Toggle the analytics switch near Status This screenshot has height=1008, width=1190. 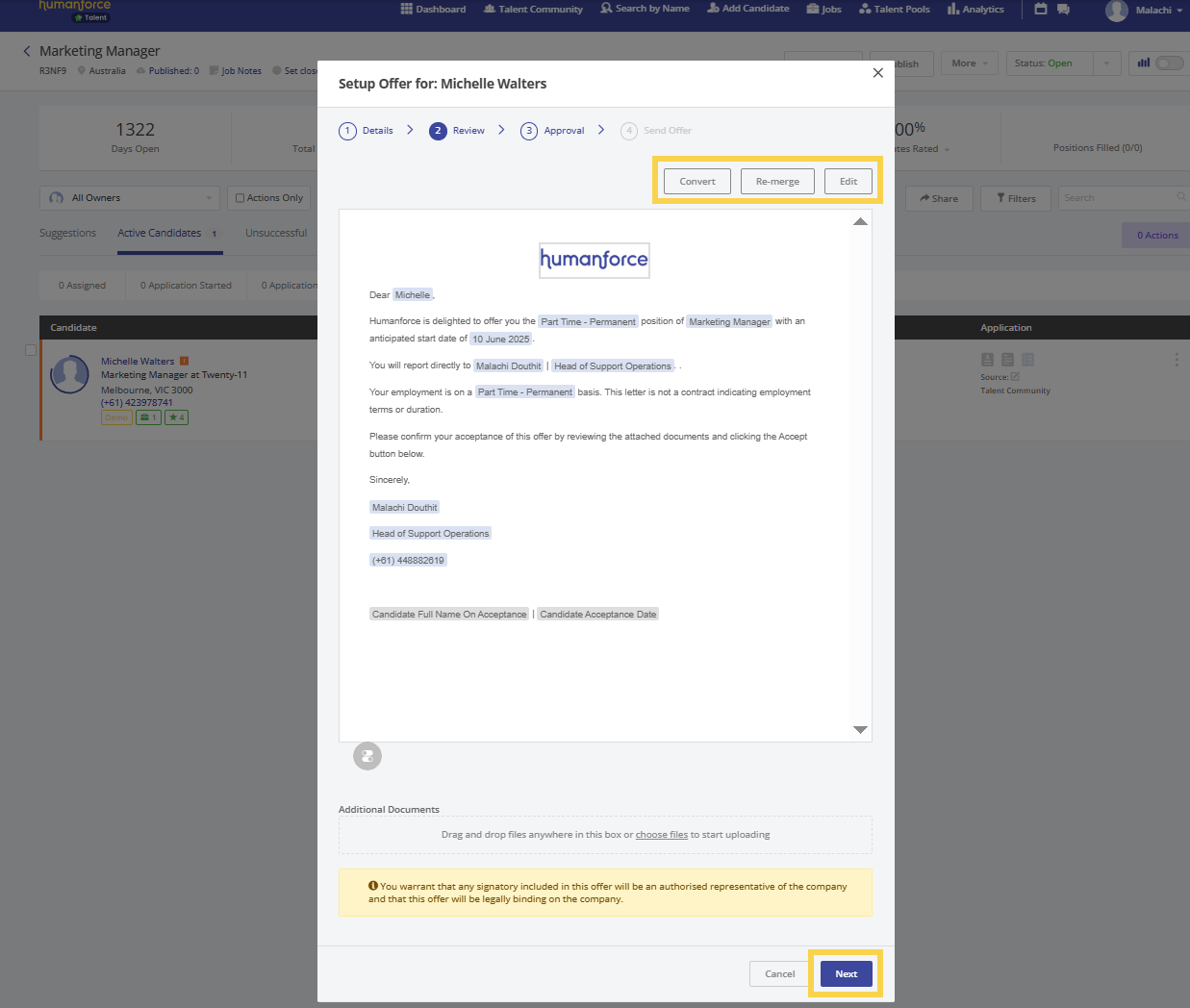(1169, 63)
